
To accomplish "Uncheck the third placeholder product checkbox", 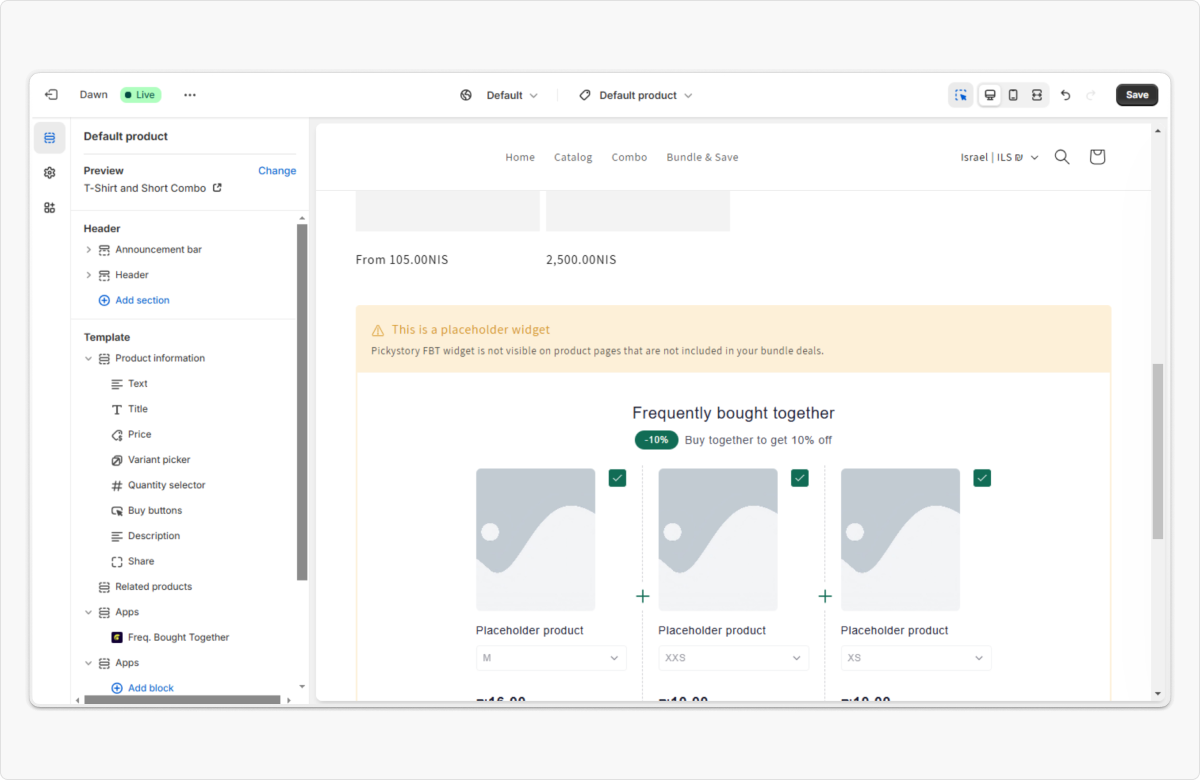I will pos(982,478).
